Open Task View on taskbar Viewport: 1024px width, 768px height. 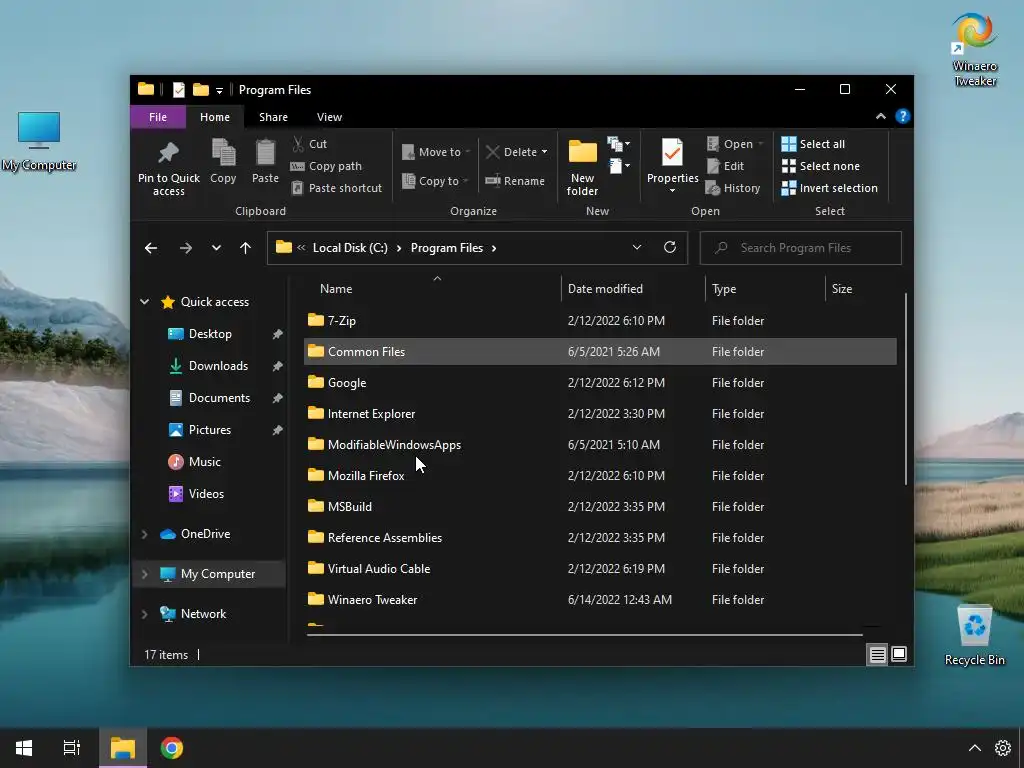(72, 748)
